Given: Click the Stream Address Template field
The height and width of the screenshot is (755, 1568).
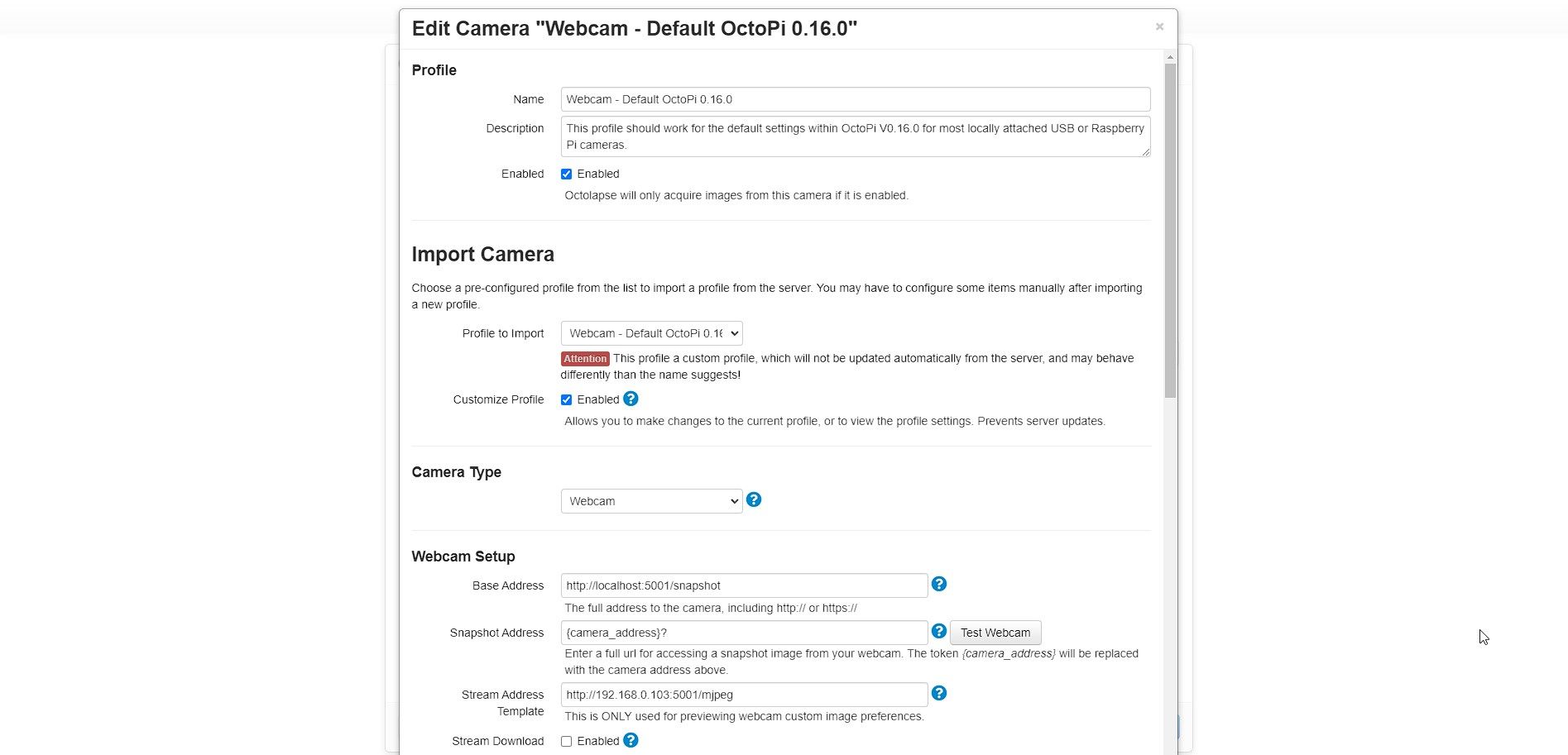Looking at the screenshot, I should tap(743, 695).
